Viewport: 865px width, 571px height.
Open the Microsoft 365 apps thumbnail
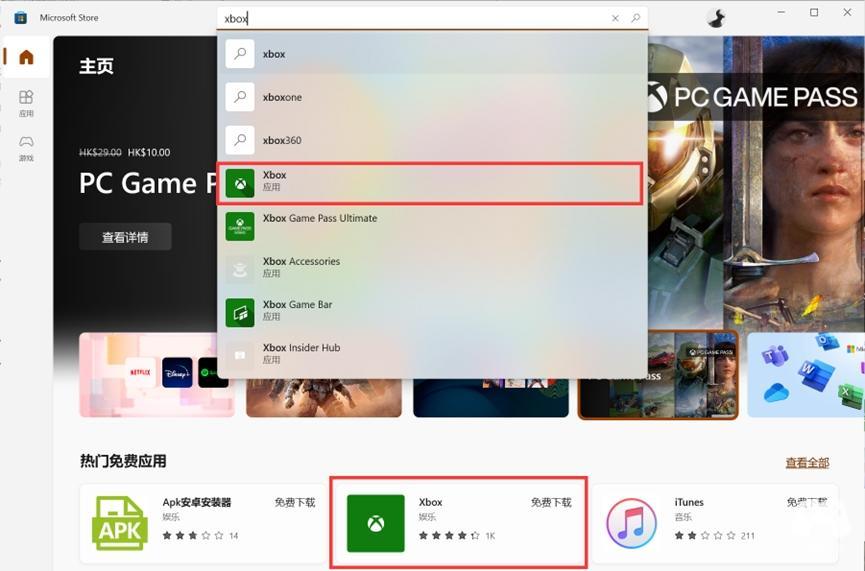tap(805, 375)
